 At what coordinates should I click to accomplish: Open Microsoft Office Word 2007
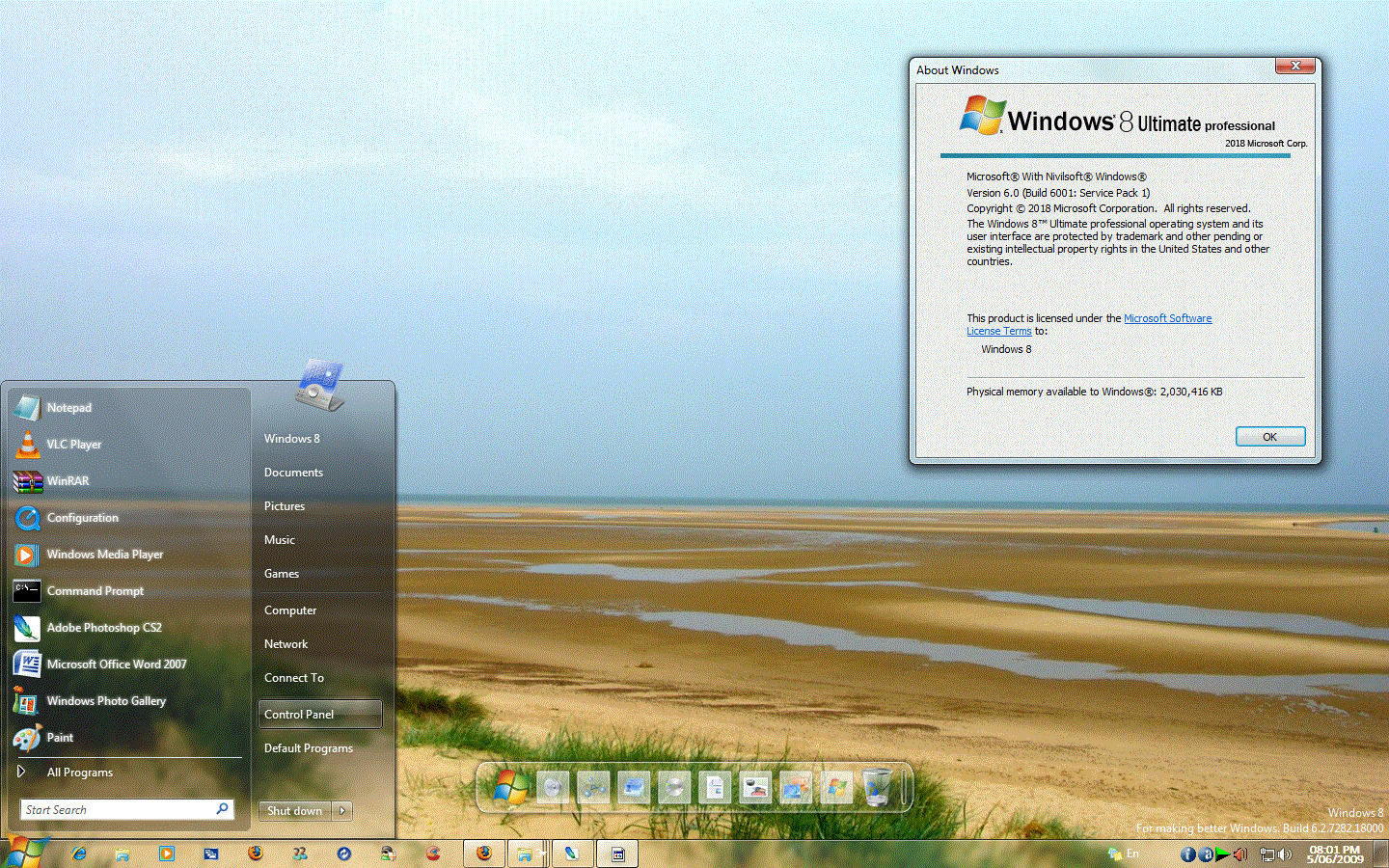[128, 665]
